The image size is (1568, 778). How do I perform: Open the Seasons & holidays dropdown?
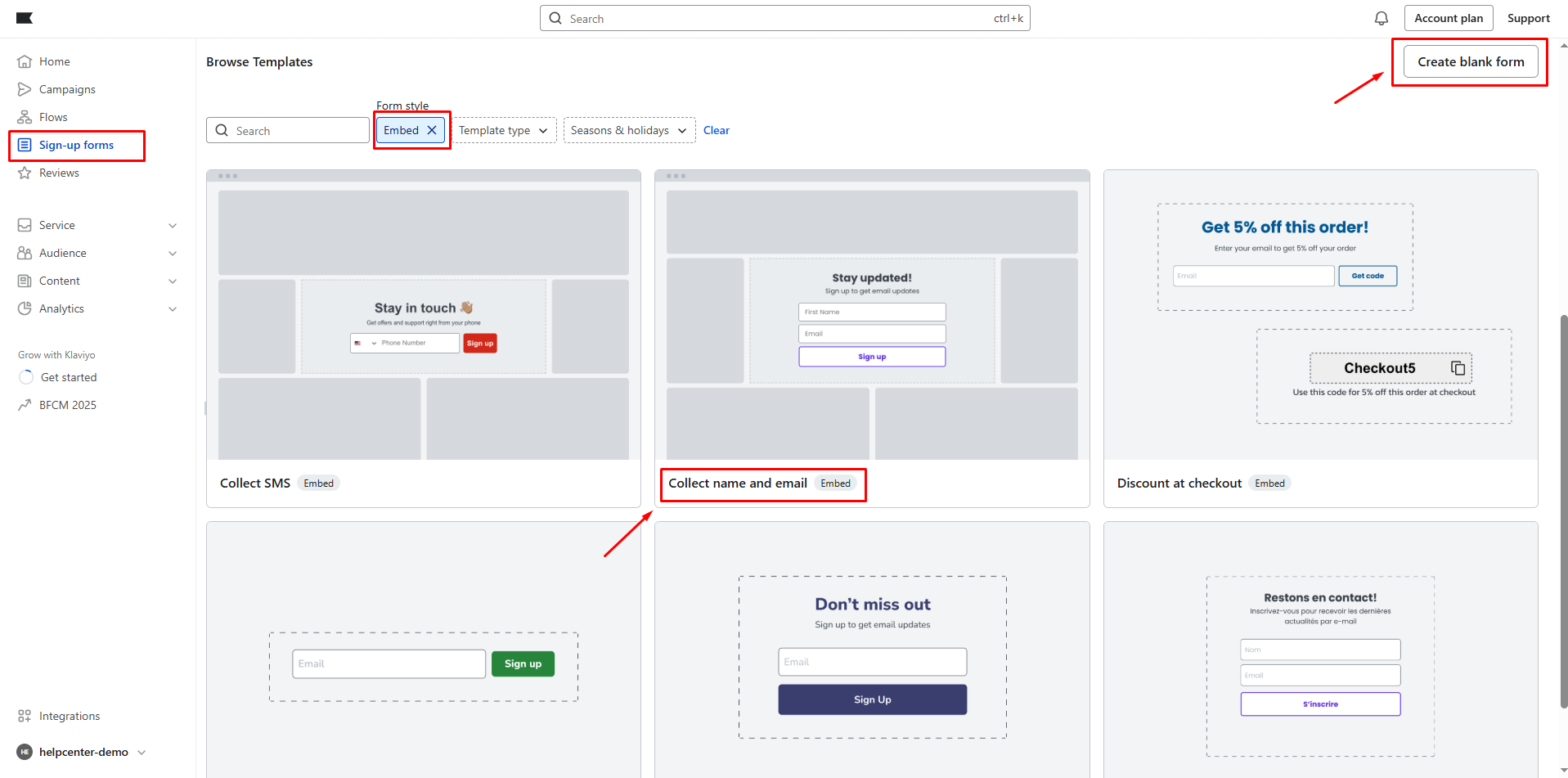coord(628,130)
